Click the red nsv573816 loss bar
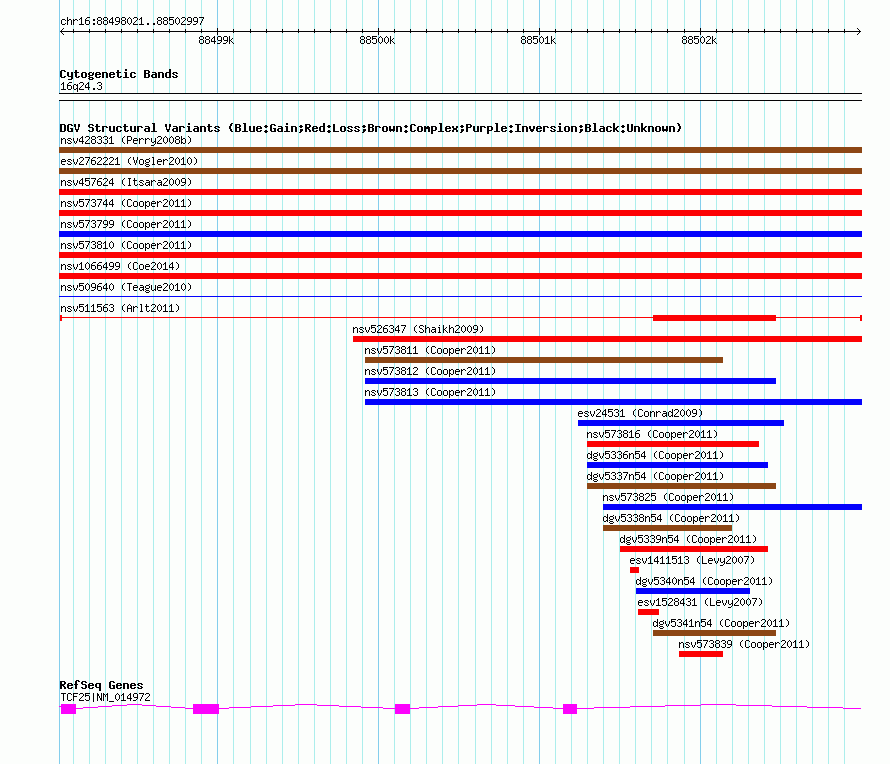Image resolution: width=890 pixels, height=764 pixels. point(673,444)
